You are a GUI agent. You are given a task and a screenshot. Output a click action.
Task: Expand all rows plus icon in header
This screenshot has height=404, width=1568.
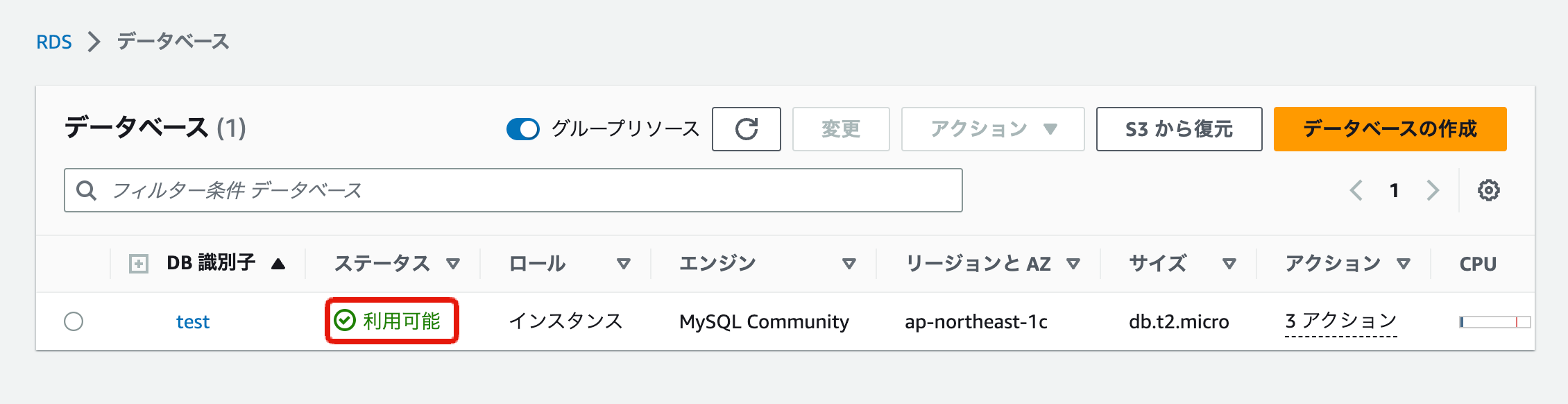pyautogui.click(x=139, y=264)
